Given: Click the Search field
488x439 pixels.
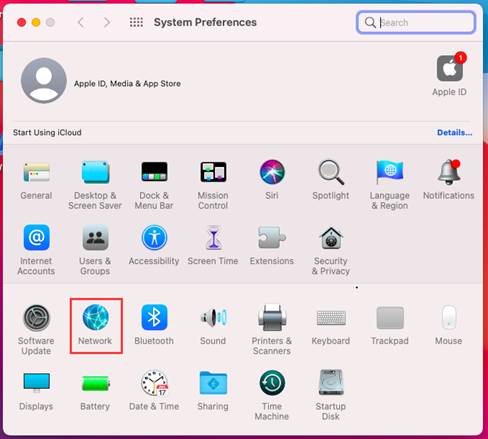Looking at the screenshot, I should 416,22.
